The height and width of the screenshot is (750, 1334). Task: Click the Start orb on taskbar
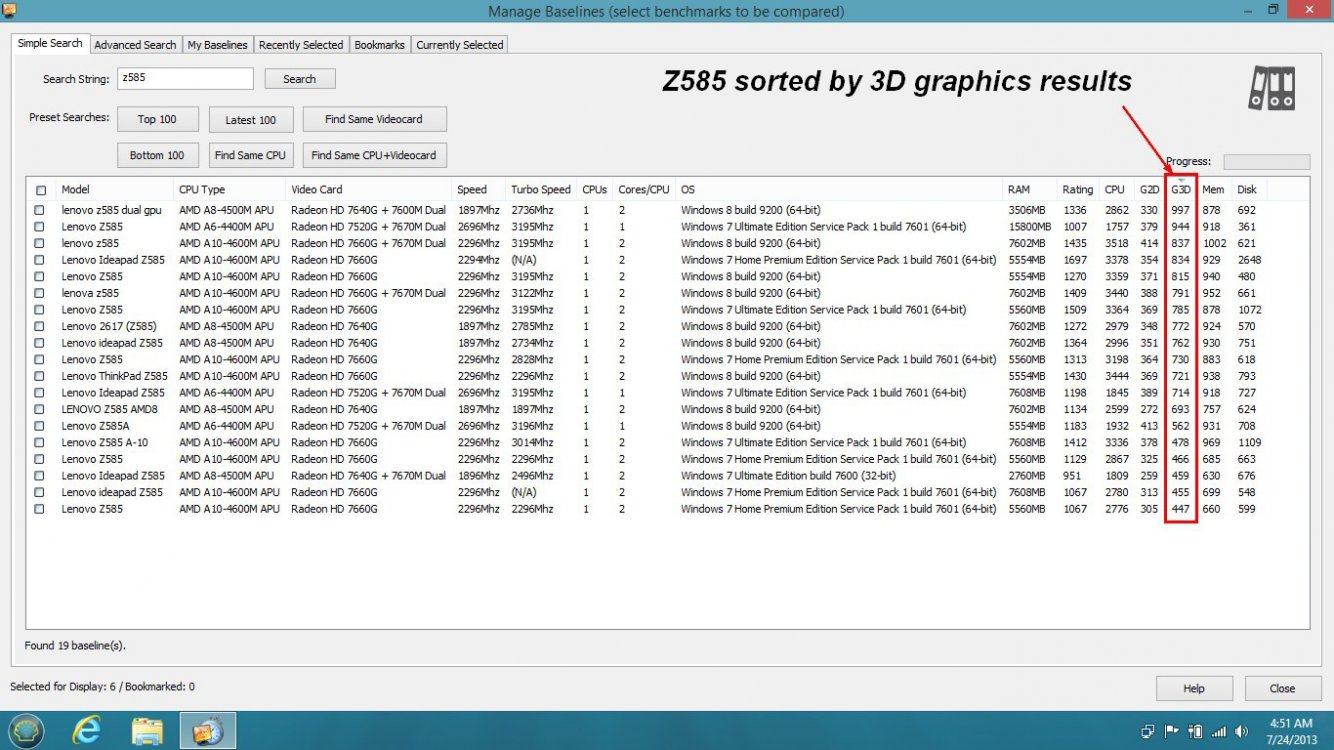point(27,730)
